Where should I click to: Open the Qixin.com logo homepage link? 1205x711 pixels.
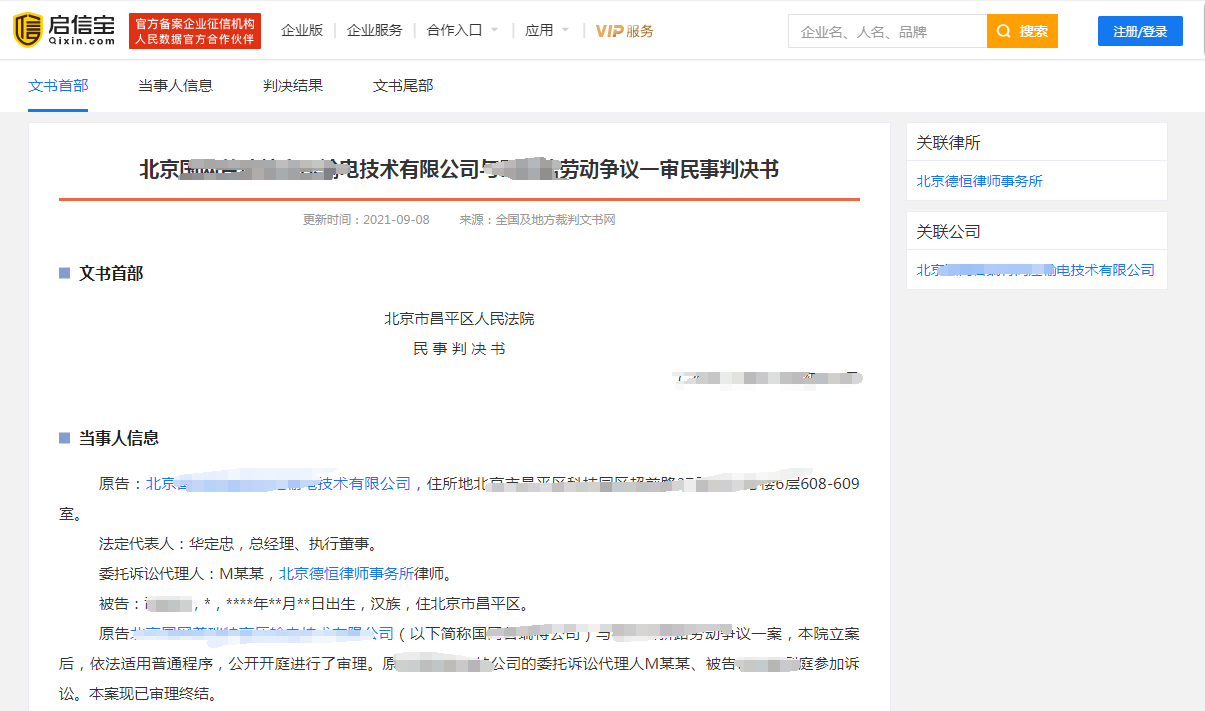pos(64,30)
